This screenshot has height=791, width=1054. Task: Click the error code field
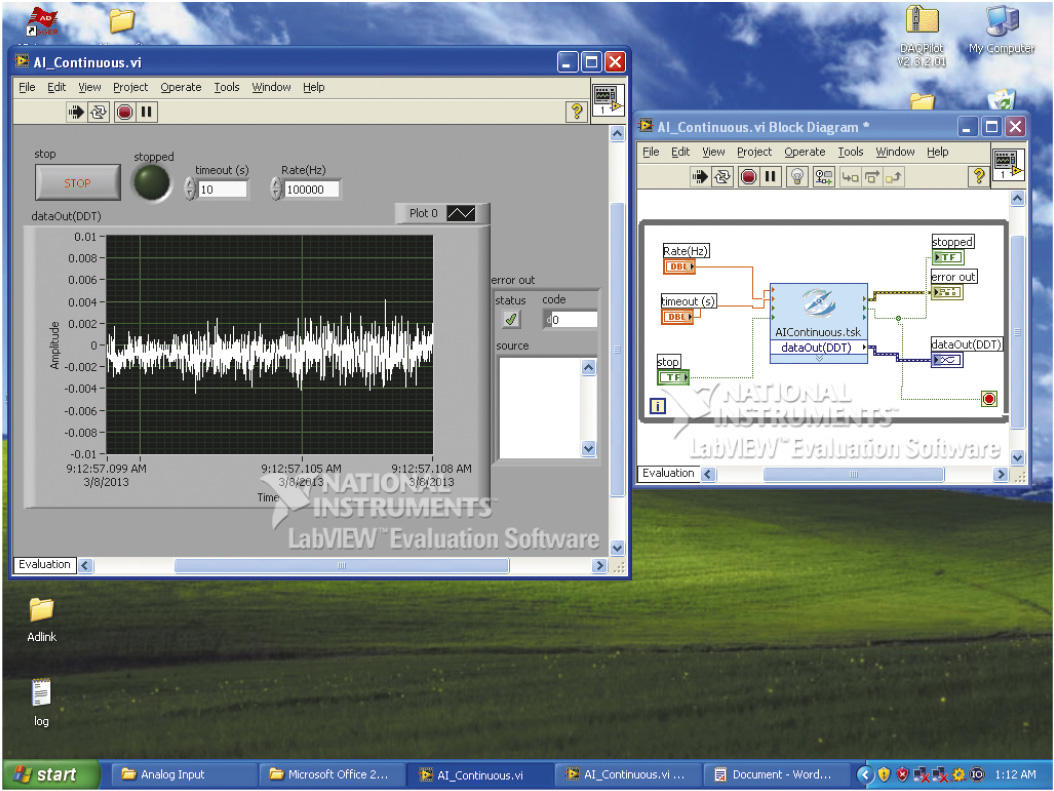(x=574, y=320)
